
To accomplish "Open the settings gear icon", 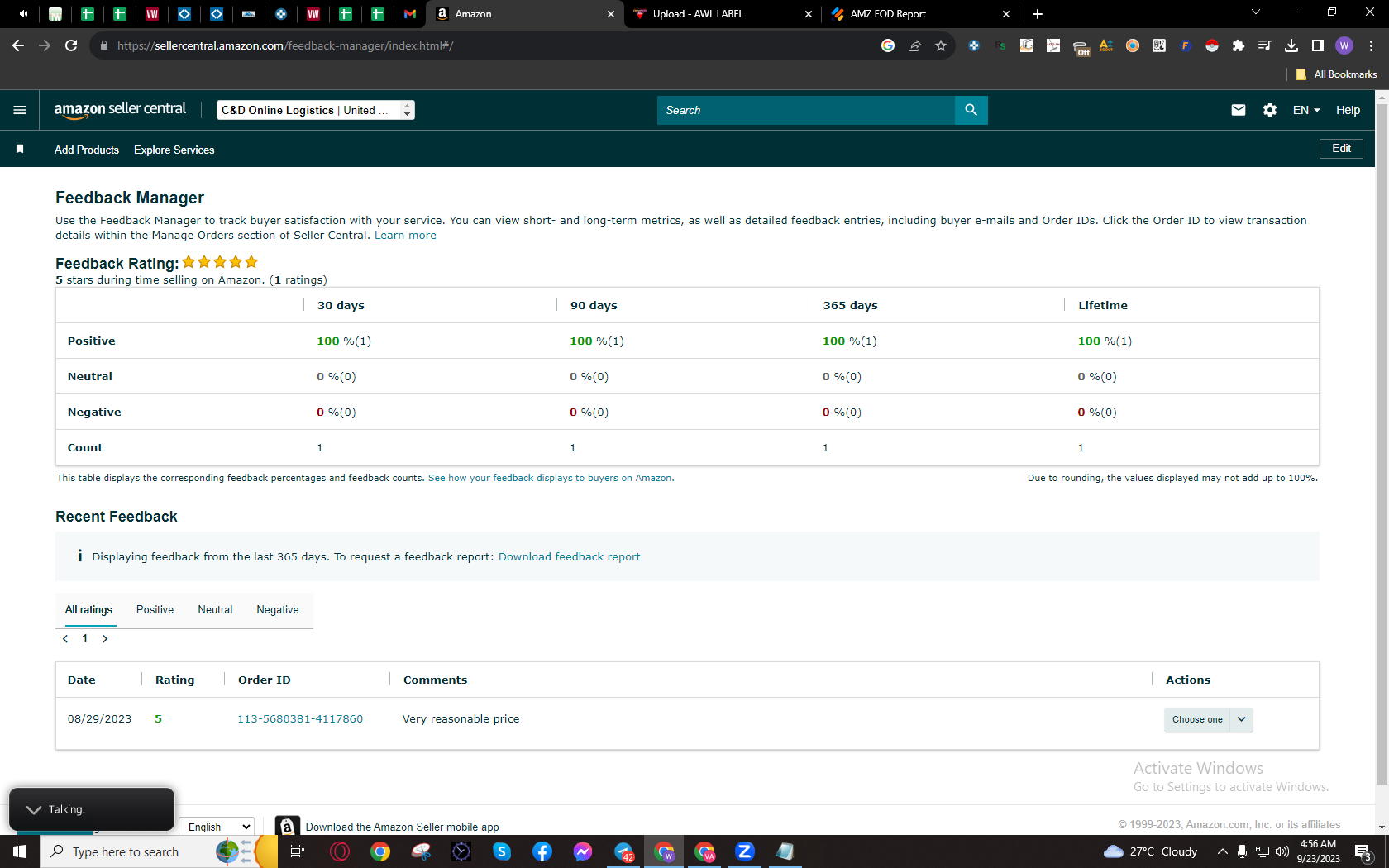I will 1270,110.
